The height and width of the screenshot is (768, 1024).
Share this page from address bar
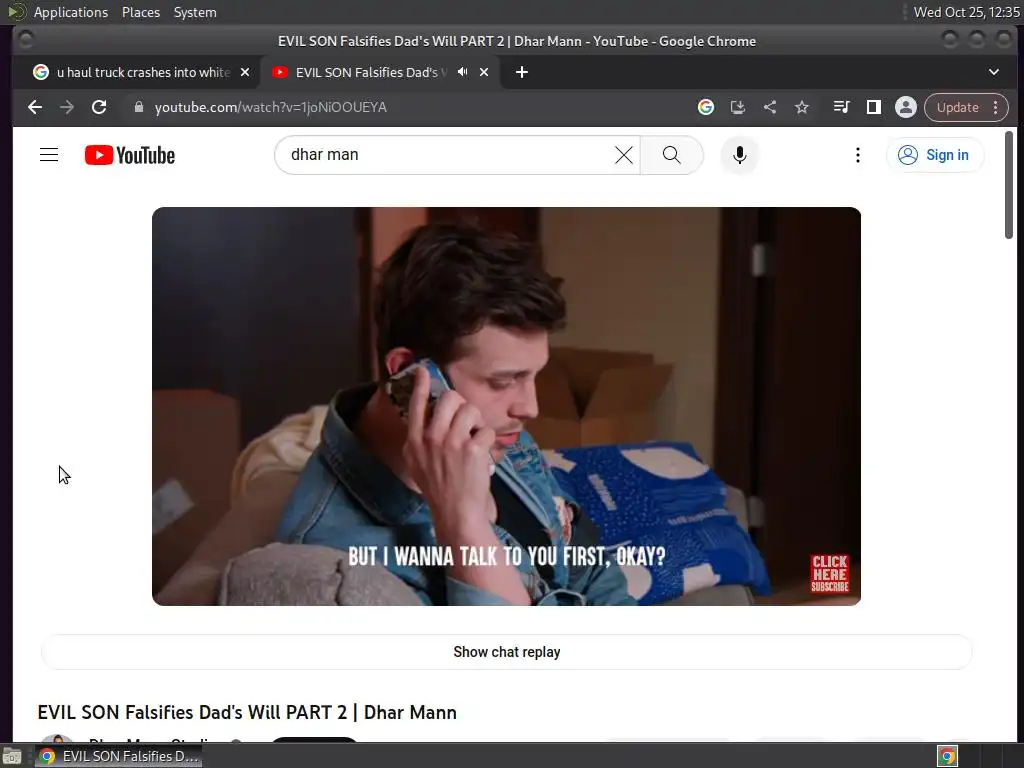770,107
